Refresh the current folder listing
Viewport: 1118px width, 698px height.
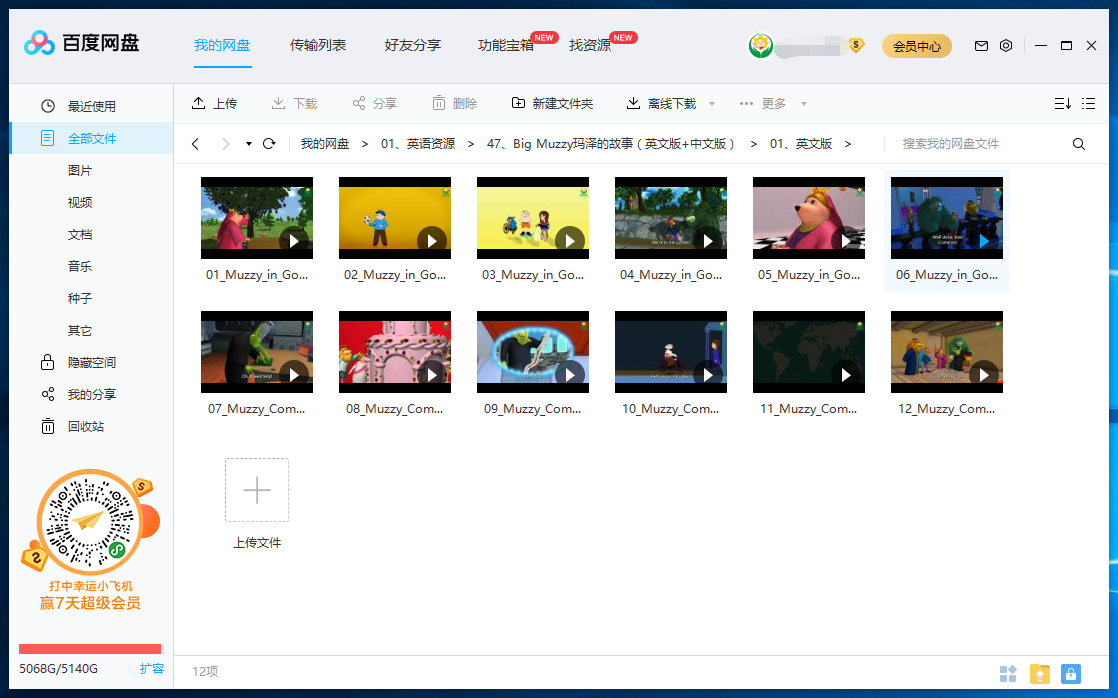[x=269, y=144]
